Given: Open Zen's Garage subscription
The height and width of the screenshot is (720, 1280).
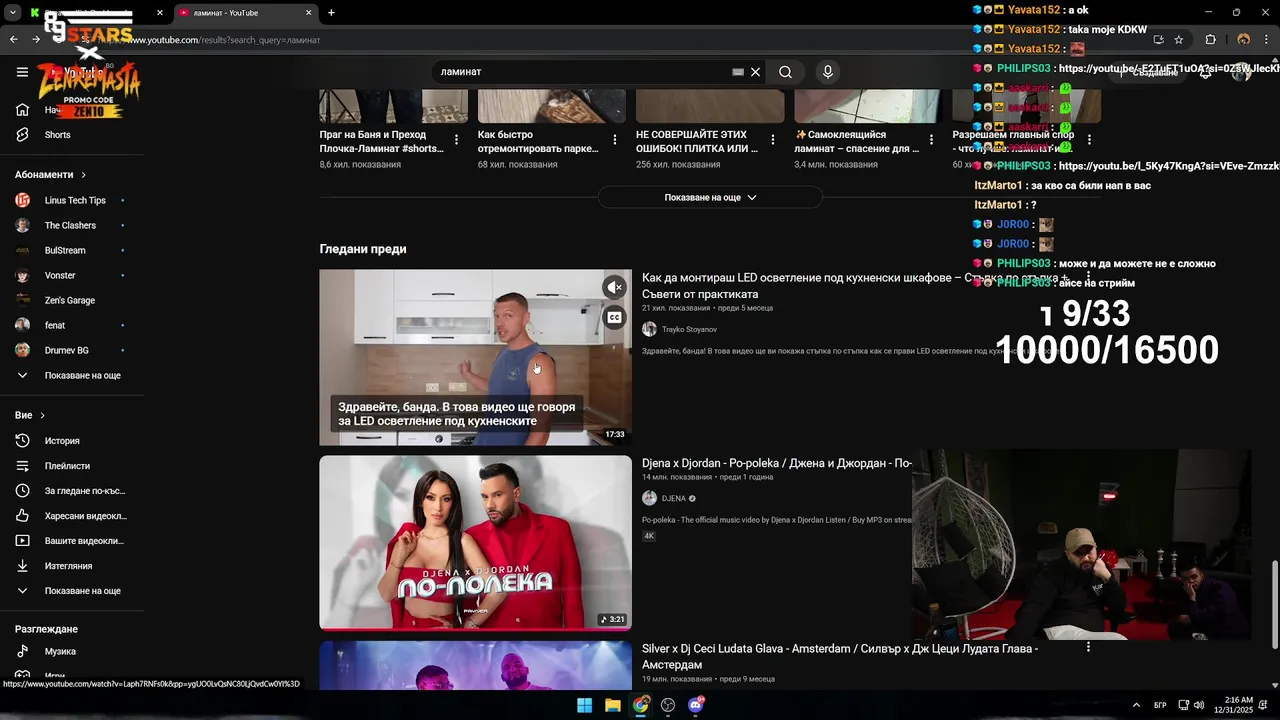Looking at the screenshot, I should [x=72, y=300].
